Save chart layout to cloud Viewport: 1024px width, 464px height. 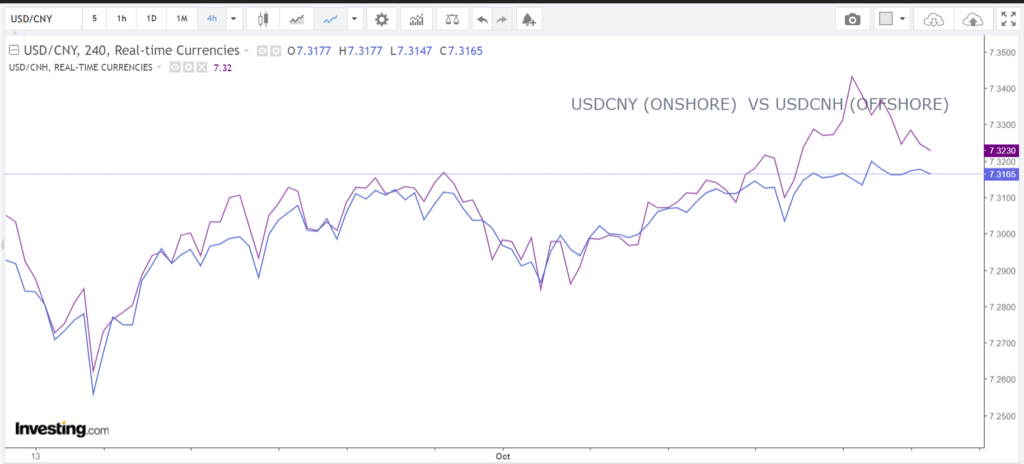971,19
